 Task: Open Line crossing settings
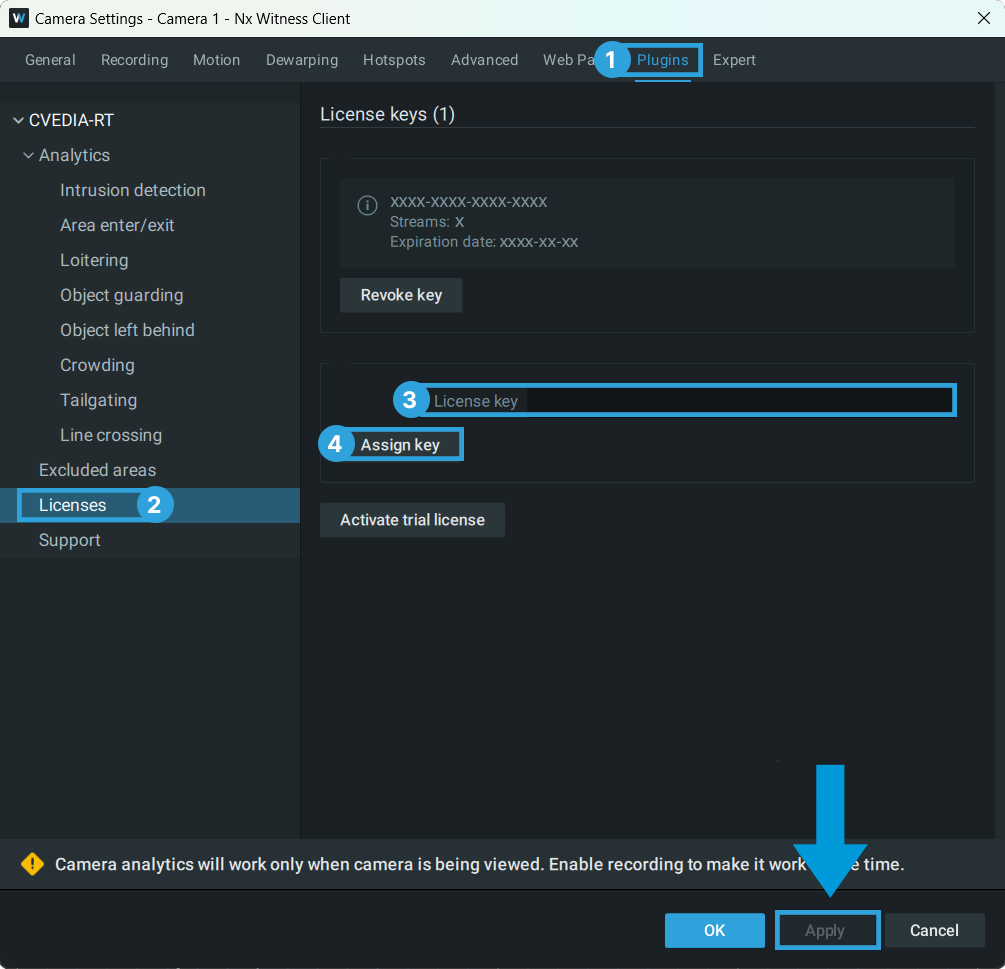click(111, 435)
